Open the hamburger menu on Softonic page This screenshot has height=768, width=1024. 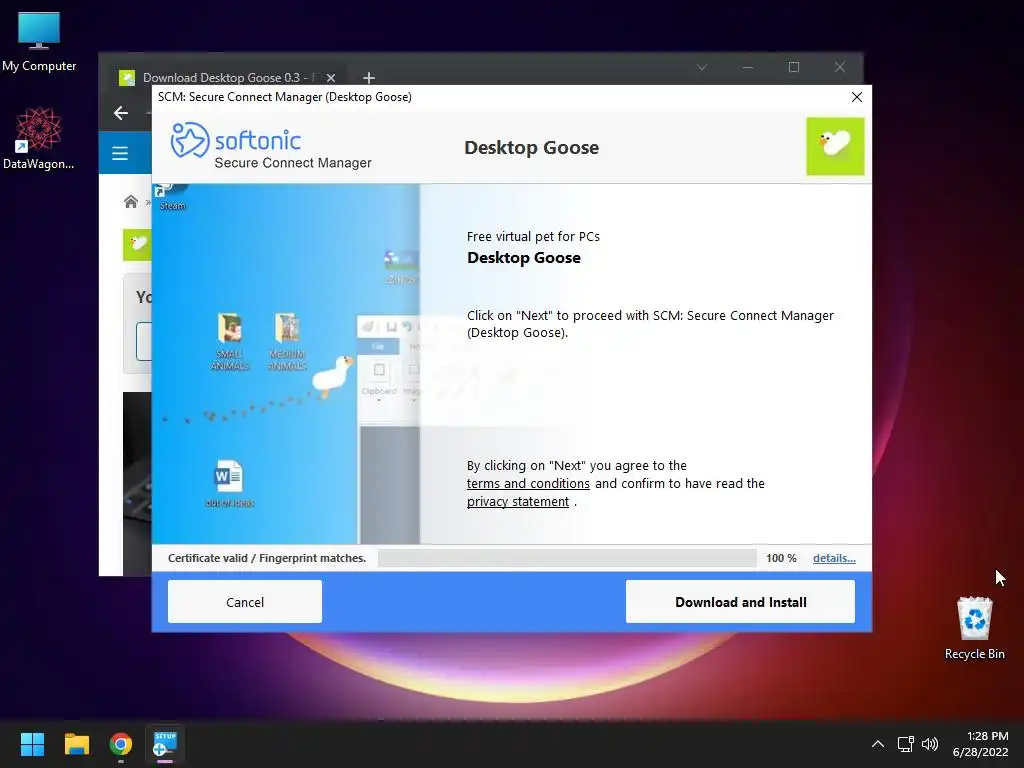120,153
